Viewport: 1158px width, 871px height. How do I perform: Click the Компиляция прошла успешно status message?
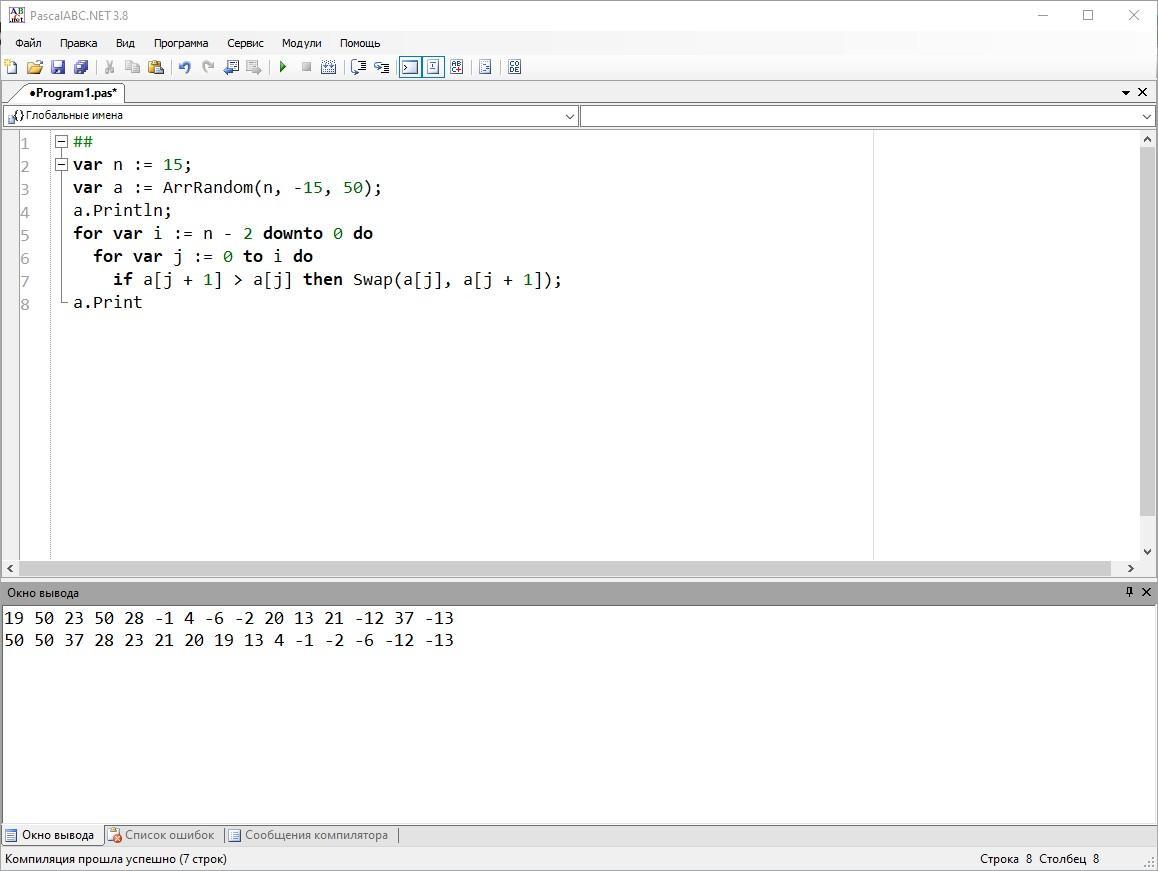click(x=116, y=858)
